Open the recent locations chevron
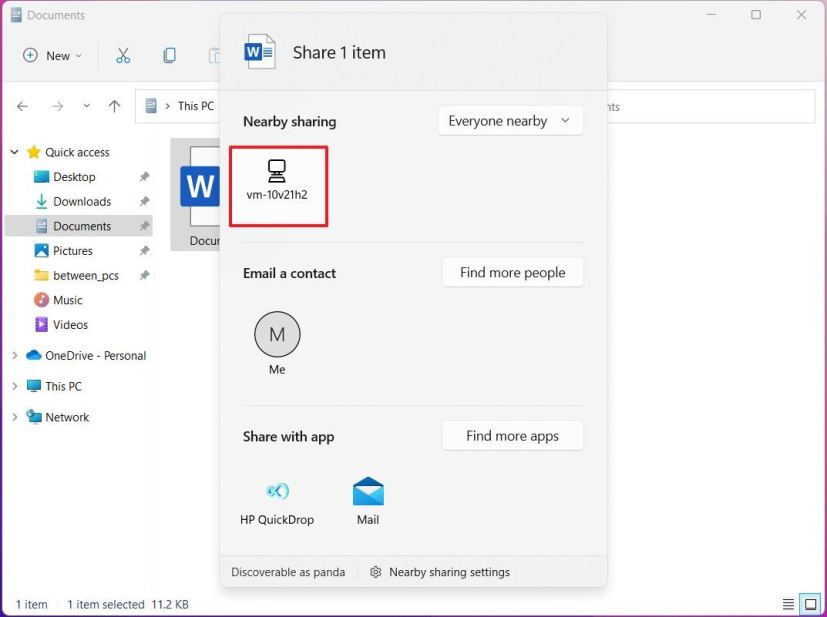This screenshot has width=827, height=617. 86,107
